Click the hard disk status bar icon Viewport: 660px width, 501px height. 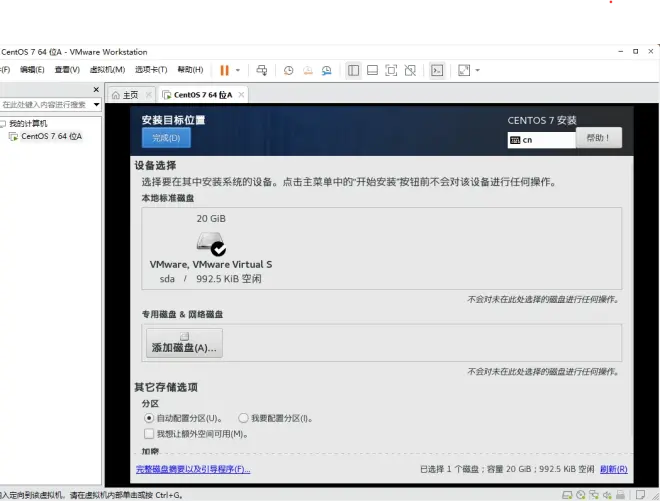[567, 495]
